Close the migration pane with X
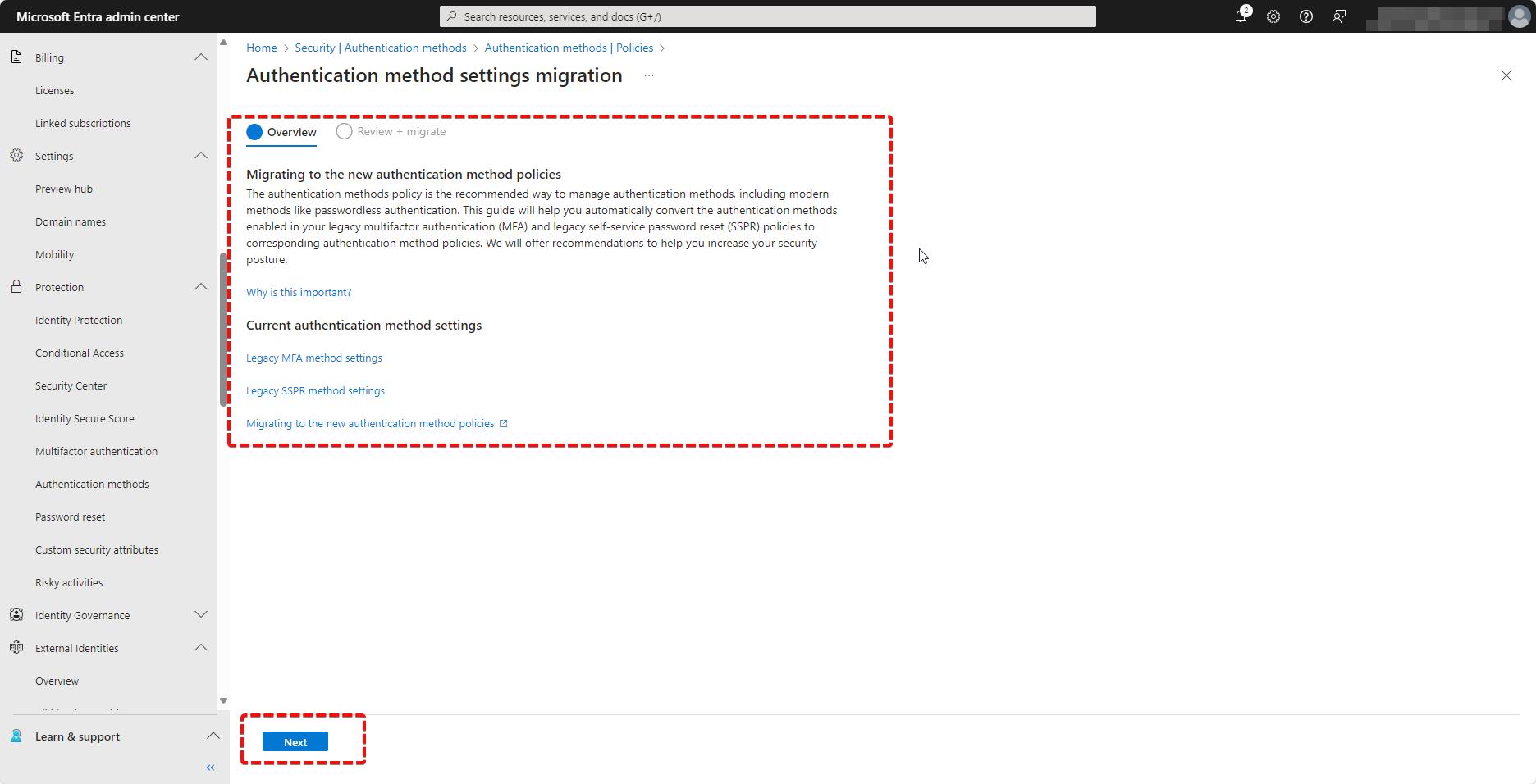1536x784 pixels. point(1506,75)
